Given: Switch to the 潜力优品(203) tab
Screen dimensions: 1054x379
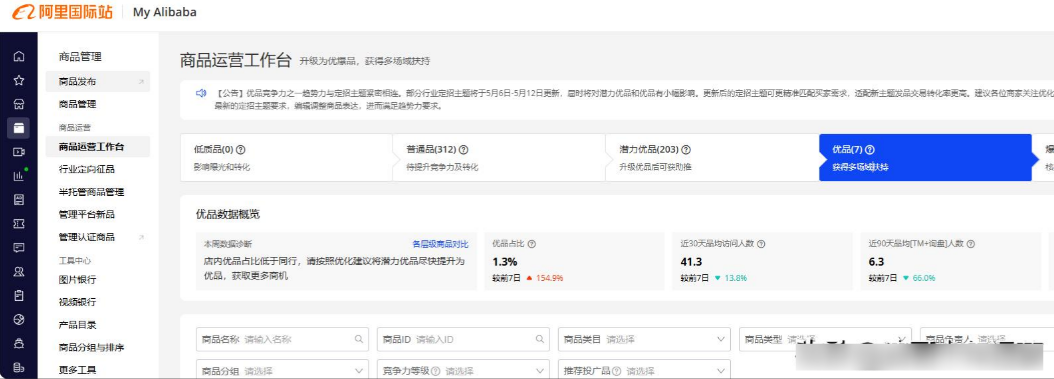Looking at the screenshot, I should coord(712,157).
